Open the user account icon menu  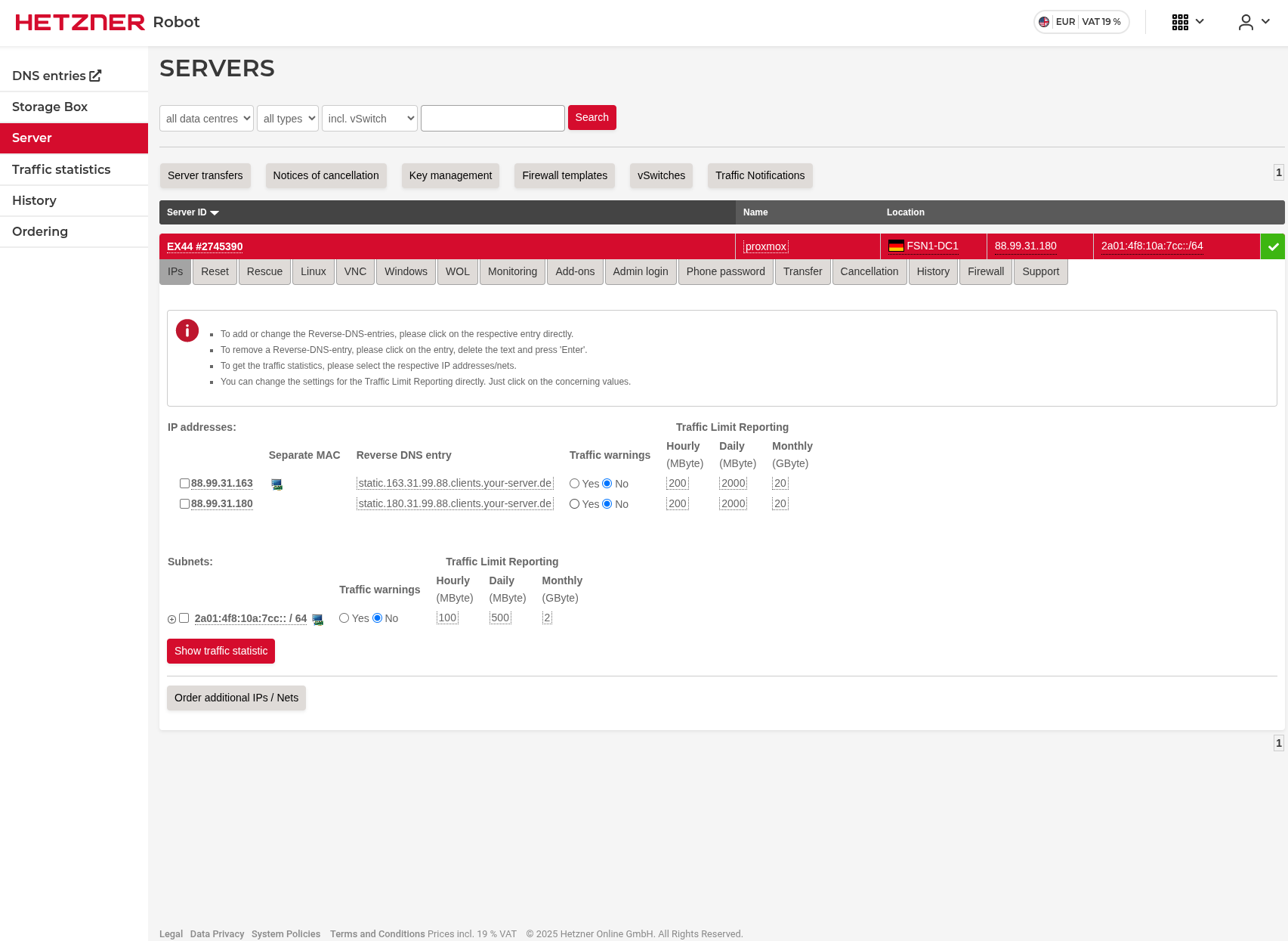1246,22
